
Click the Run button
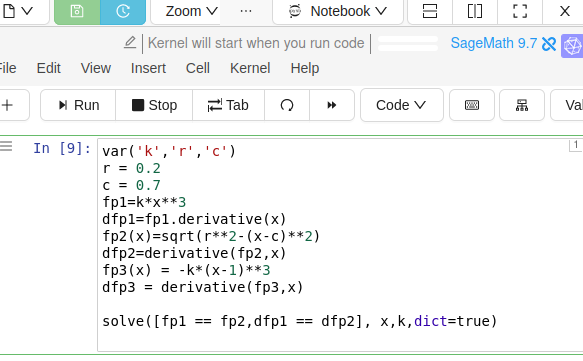tap(78, 105)
